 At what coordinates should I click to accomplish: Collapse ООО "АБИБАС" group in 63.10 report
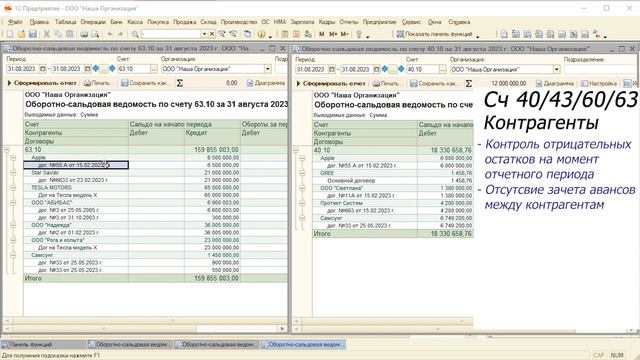click(x=13, y=202)
